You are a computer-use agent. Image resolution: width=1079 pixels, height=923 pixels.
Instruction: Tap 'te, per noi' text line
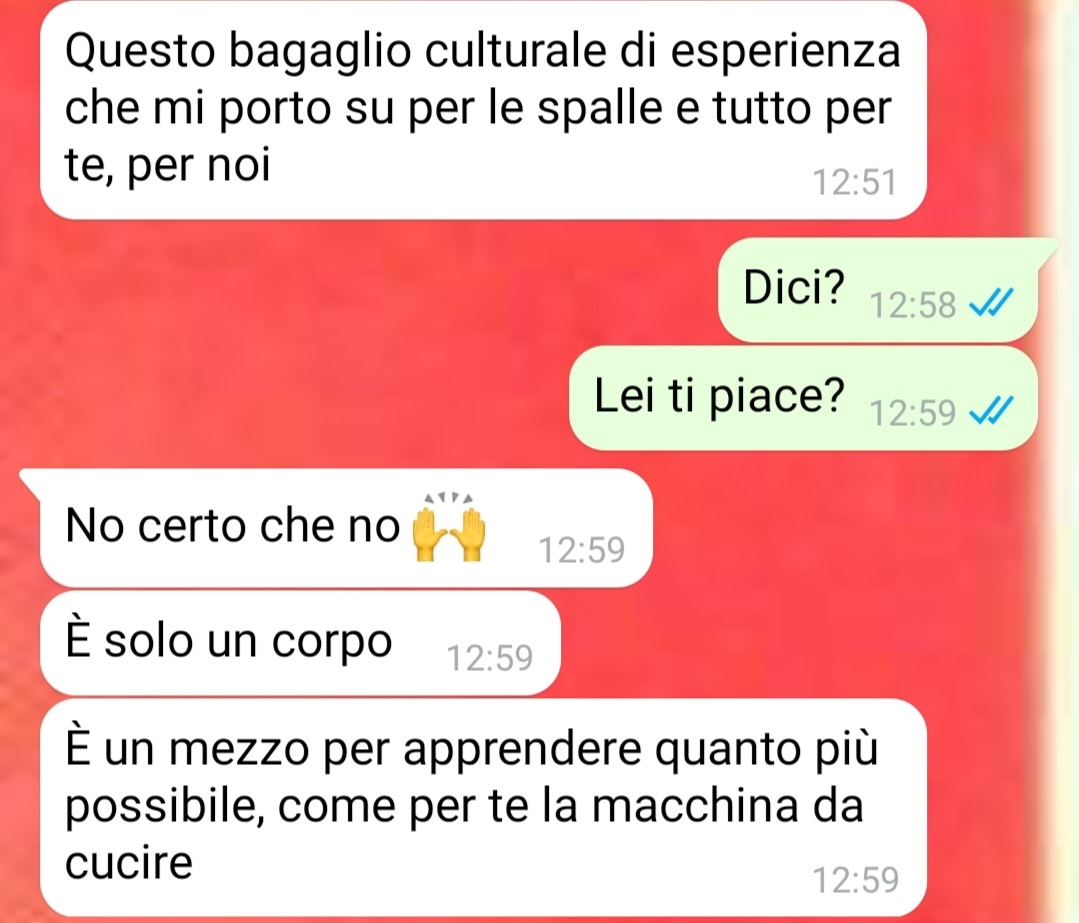(x=167, y=166)
